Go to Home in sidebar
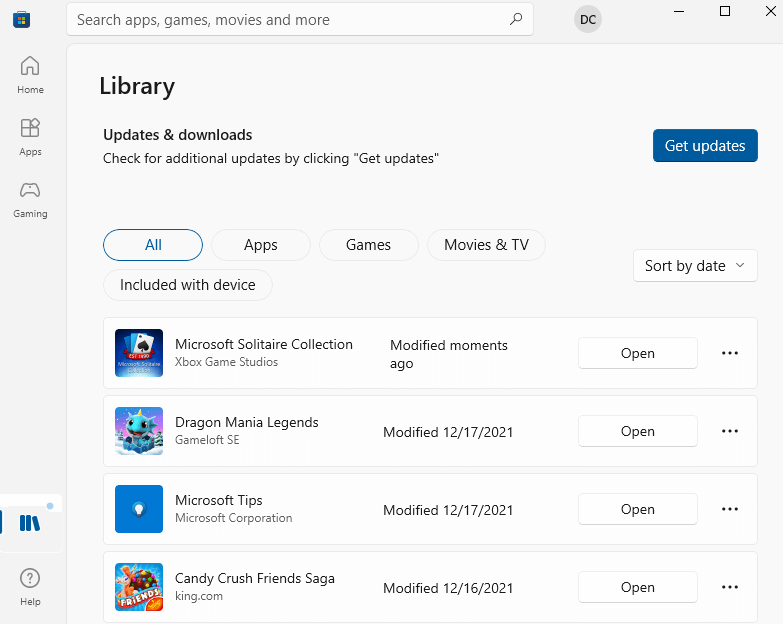Screen dimensions: 783x624 pyautogui.click(x=30, y=75)
